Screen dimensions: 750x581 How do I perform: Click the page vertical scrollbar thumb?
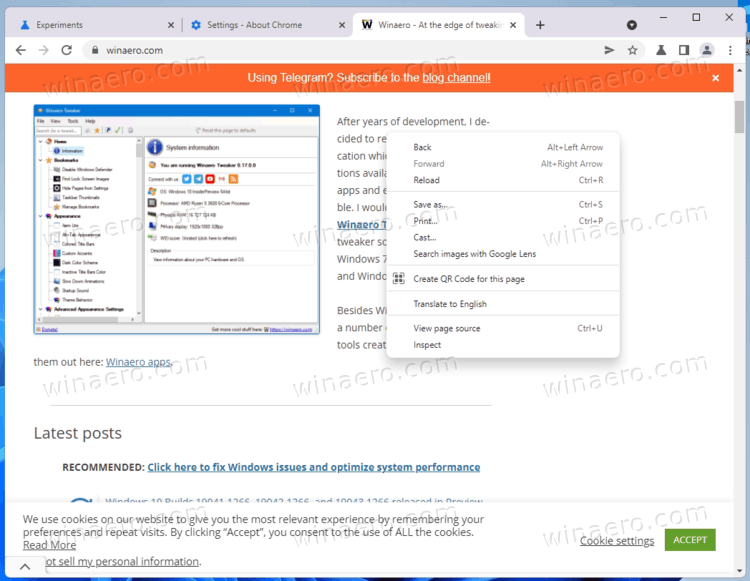click(739, 117)
